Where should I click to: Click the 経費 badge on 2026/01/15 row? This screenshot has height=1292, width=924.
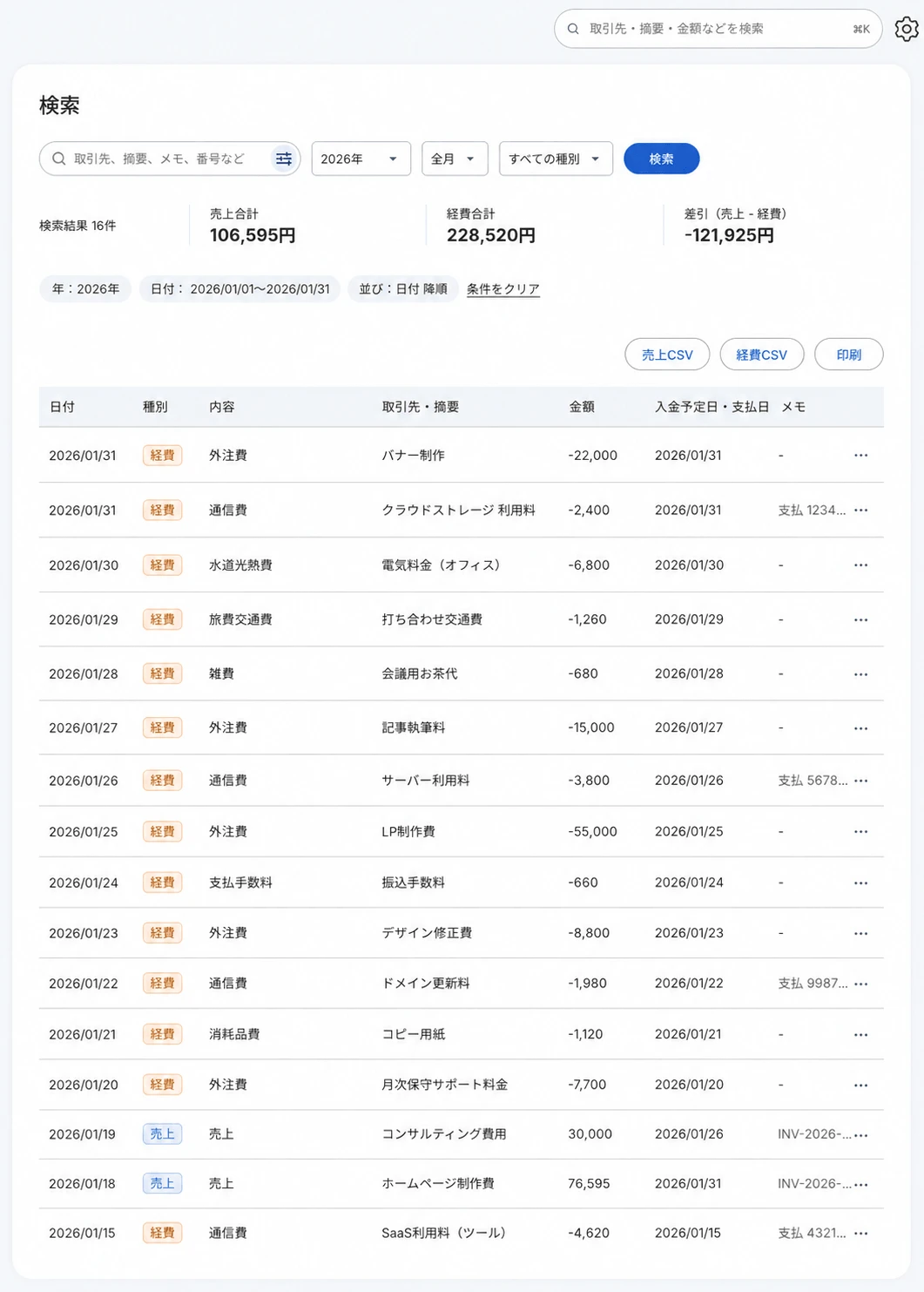point(162,1233)
